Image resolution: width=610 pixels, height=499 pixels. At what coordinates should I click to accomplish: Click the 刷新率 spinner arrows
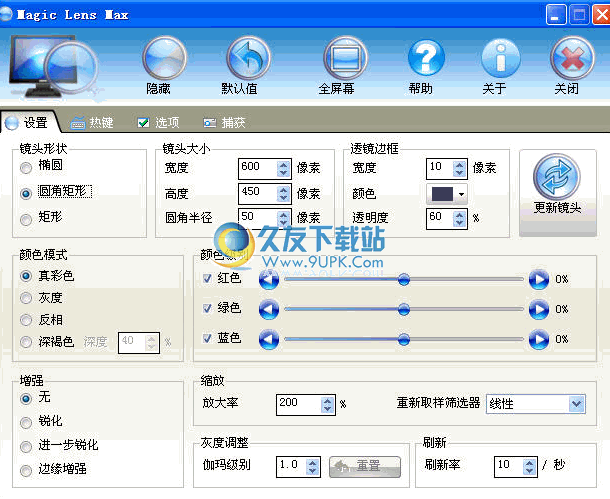(x=529, y=467)
